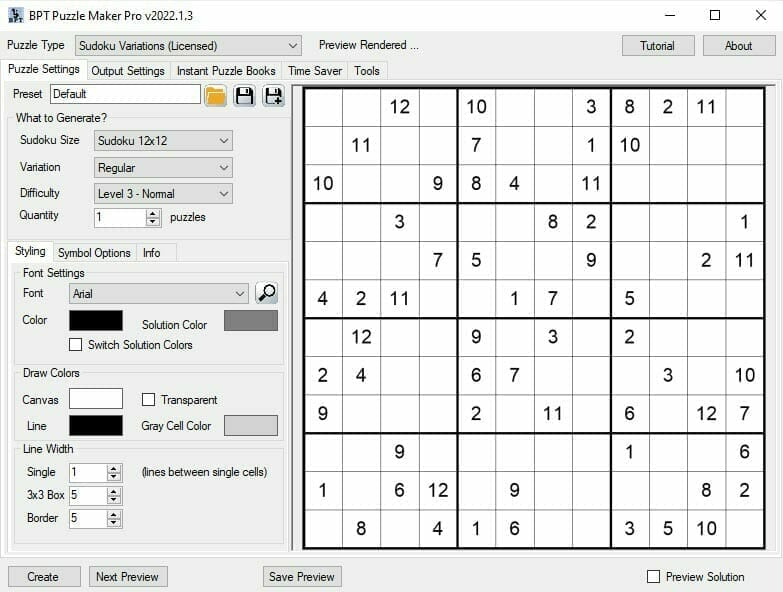Pick the black Line color swatch

(x=96, y=426)
